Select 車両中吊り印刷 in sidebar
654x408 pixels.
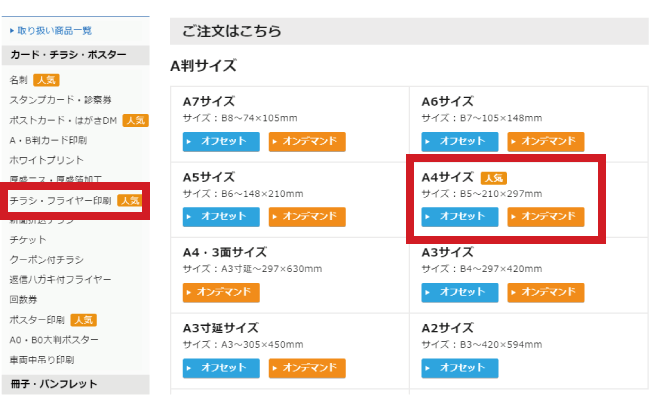click(42, 359)
